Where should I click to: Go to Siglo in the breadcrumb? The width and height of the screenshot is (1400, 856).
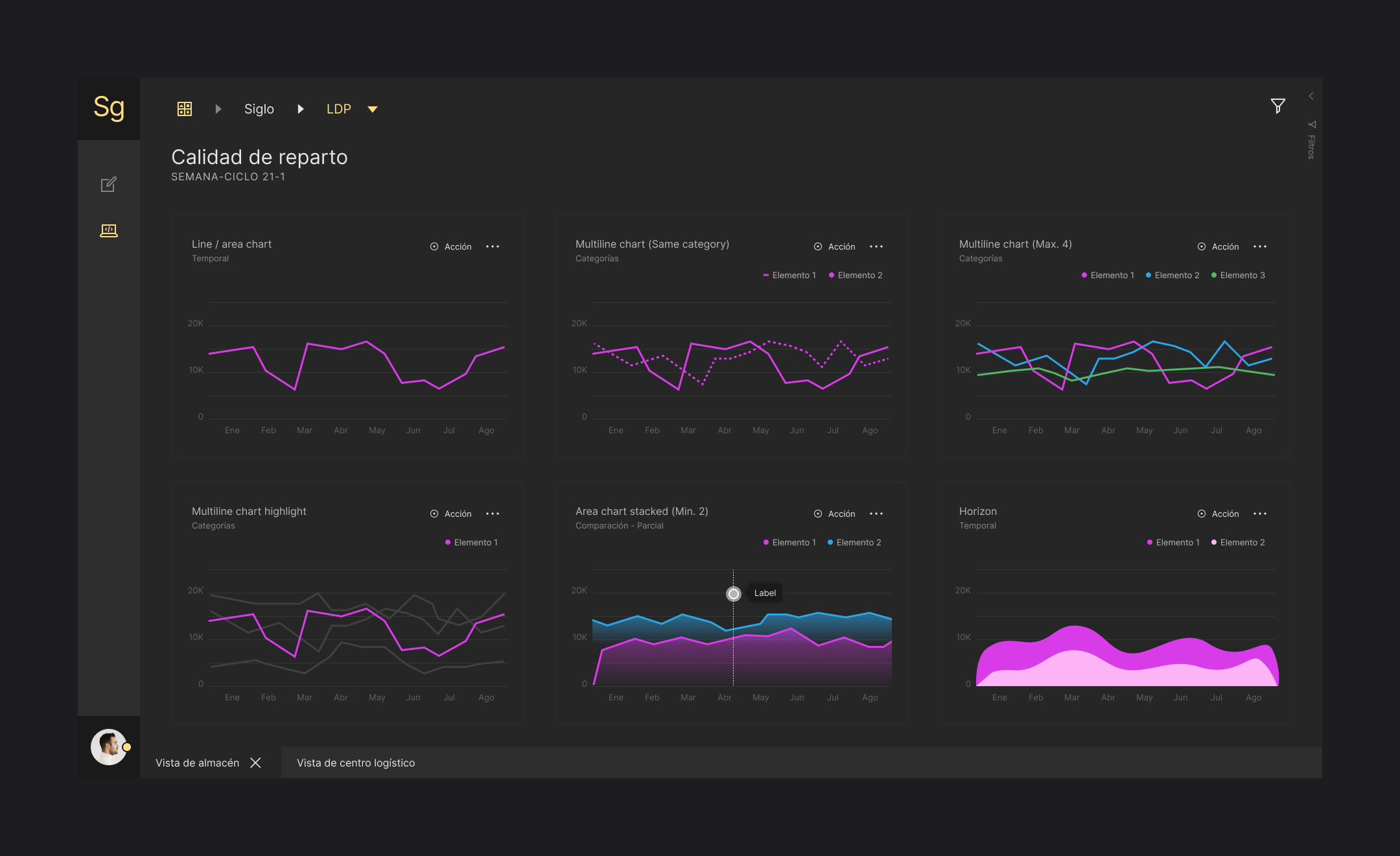click(x=259, y=109)
